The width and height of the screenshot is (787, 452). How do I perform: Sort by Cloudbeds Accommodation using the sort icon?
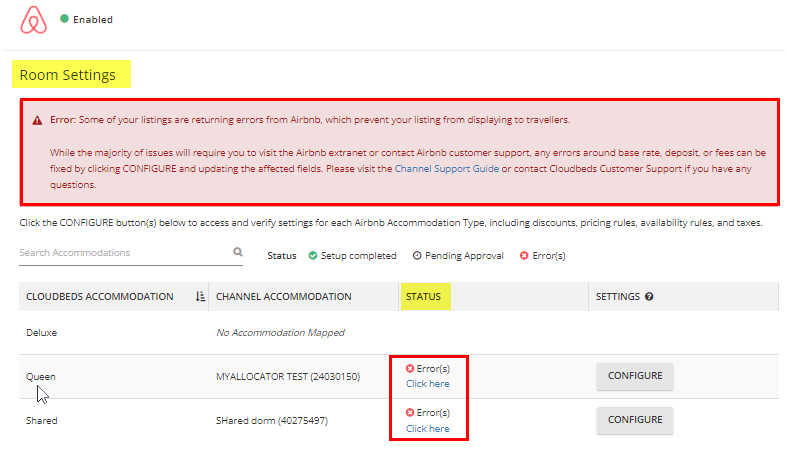coord(201,297)
